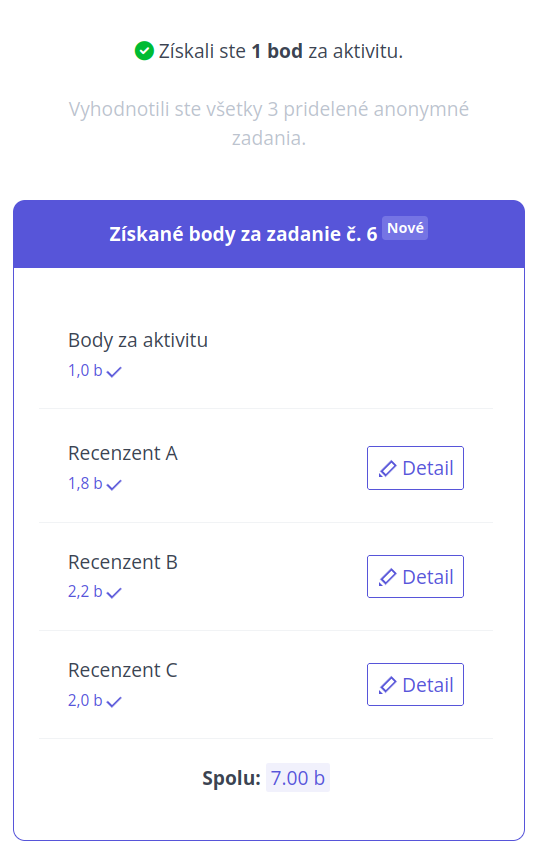Select the Získané body za zadanie č. 6 header
Image resolution: width=538 pixels, height=853 pixels.
pos(269,234)
